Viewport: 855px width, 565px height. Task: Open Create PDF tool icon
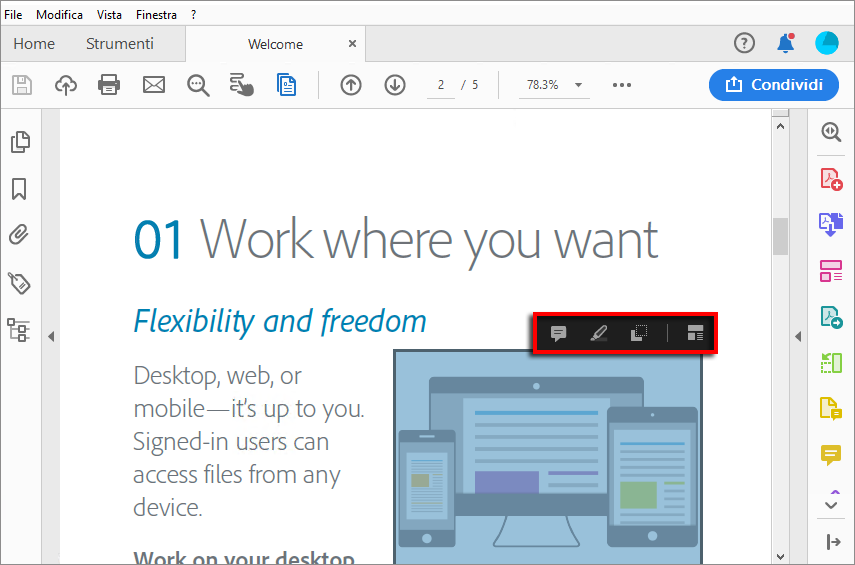(x=832, y=179)
